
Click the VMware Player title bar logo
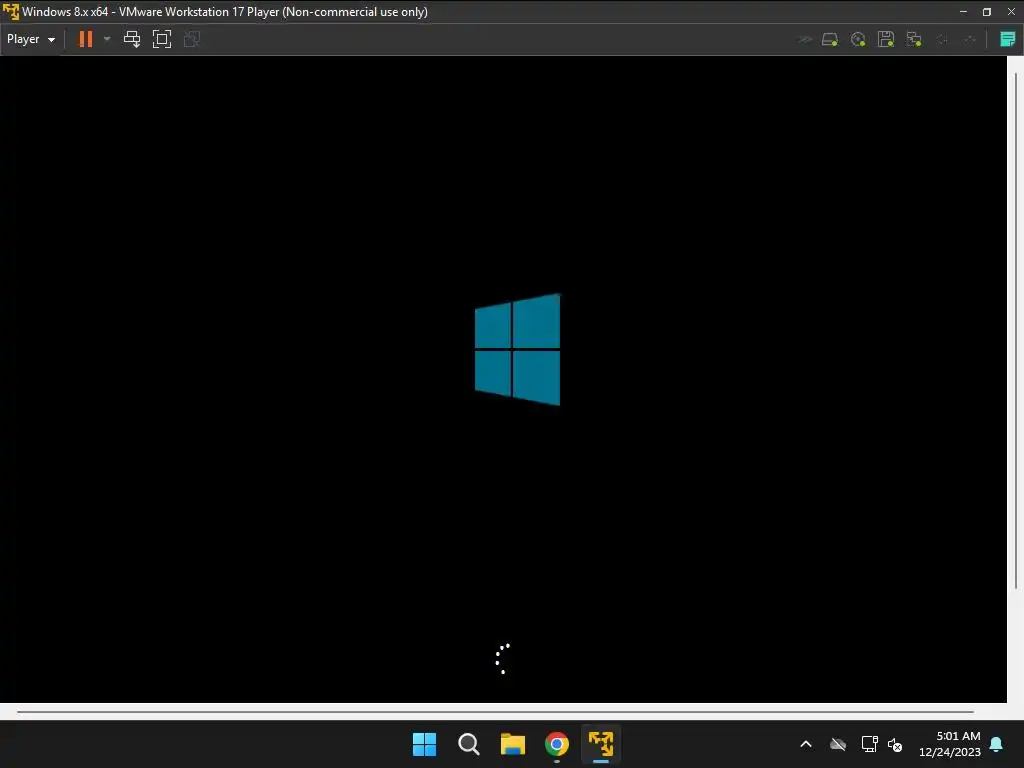pyautogui.click(x=10, y=12)
